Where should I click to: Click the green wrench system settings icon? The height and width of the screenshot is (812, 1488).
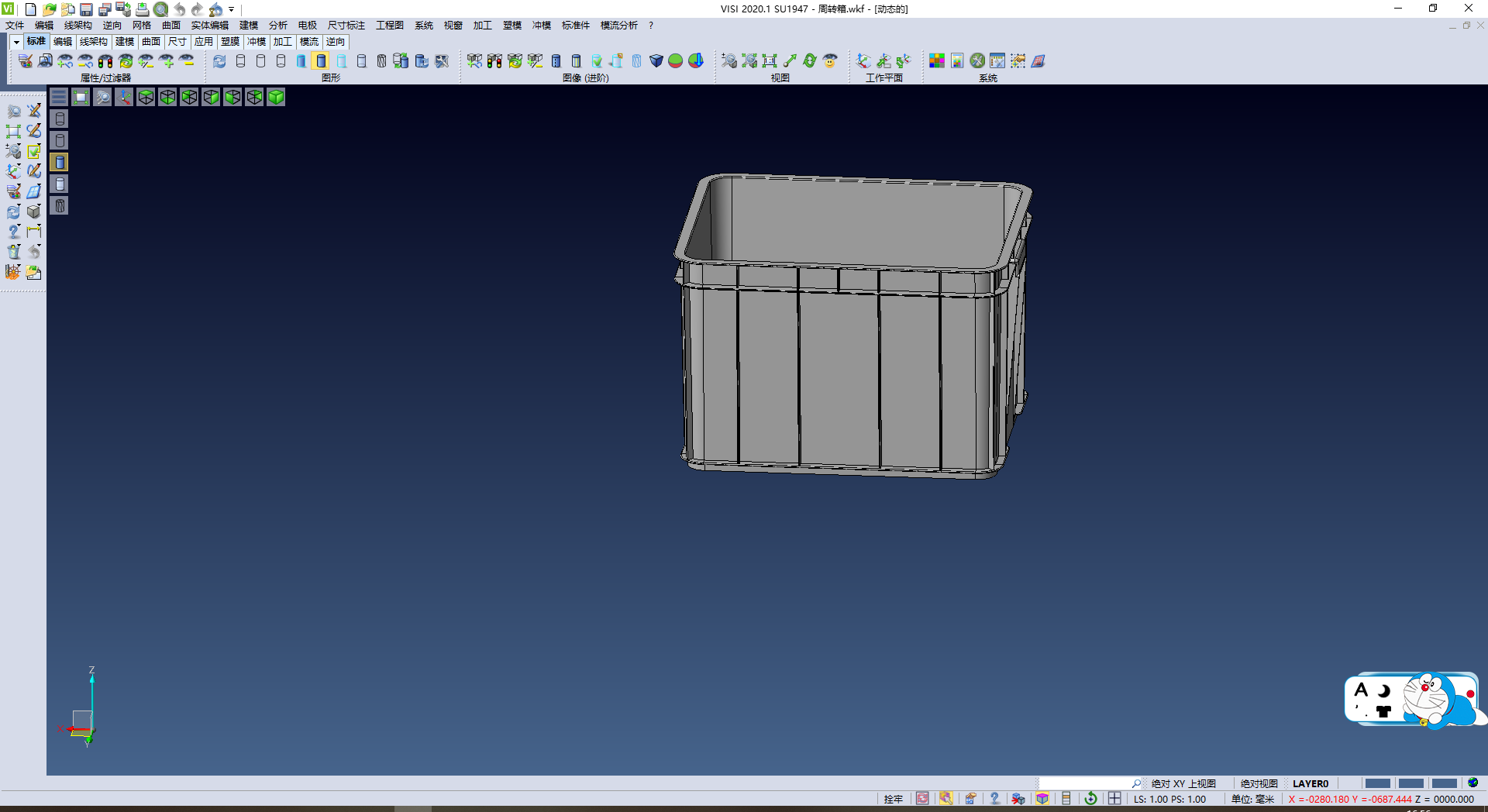pyautogui.click(x=977, y=61)
